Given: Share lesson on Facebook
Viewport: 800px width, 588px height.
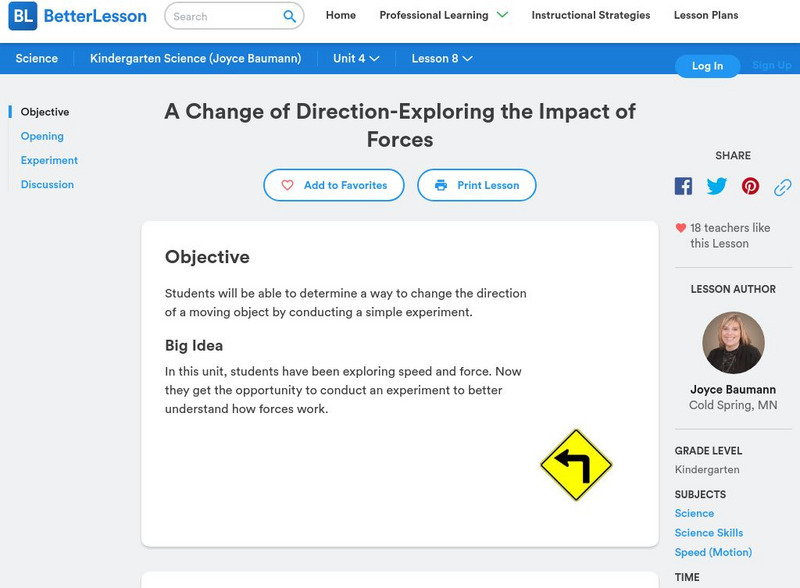Looking at the screenshot, I should [683, 186].
